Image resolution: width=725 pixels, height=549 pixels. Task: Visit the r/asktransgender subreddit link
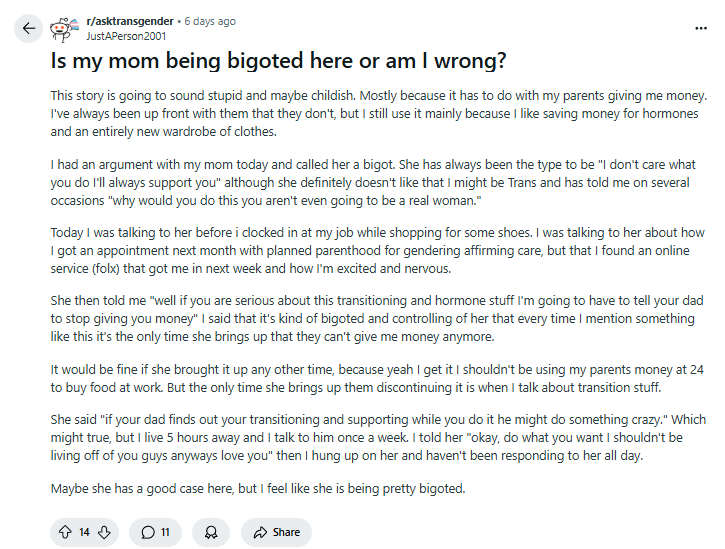pos(129,21)
